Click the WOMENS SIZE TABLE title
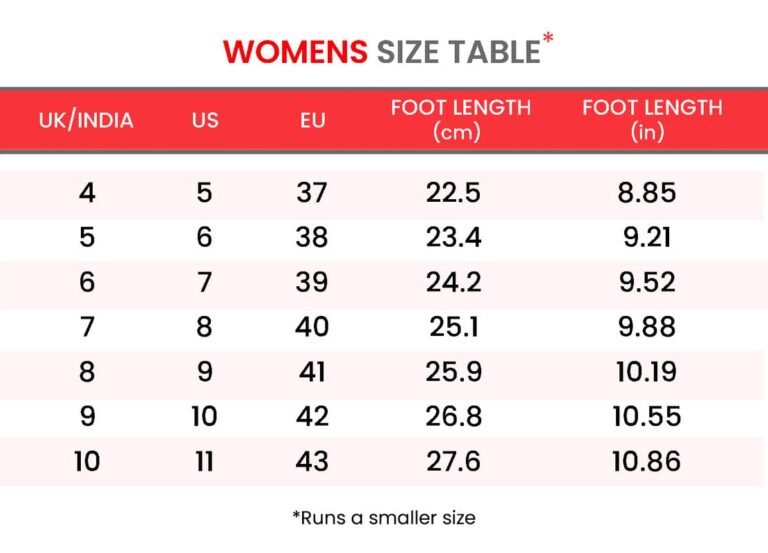 (384, 51)
